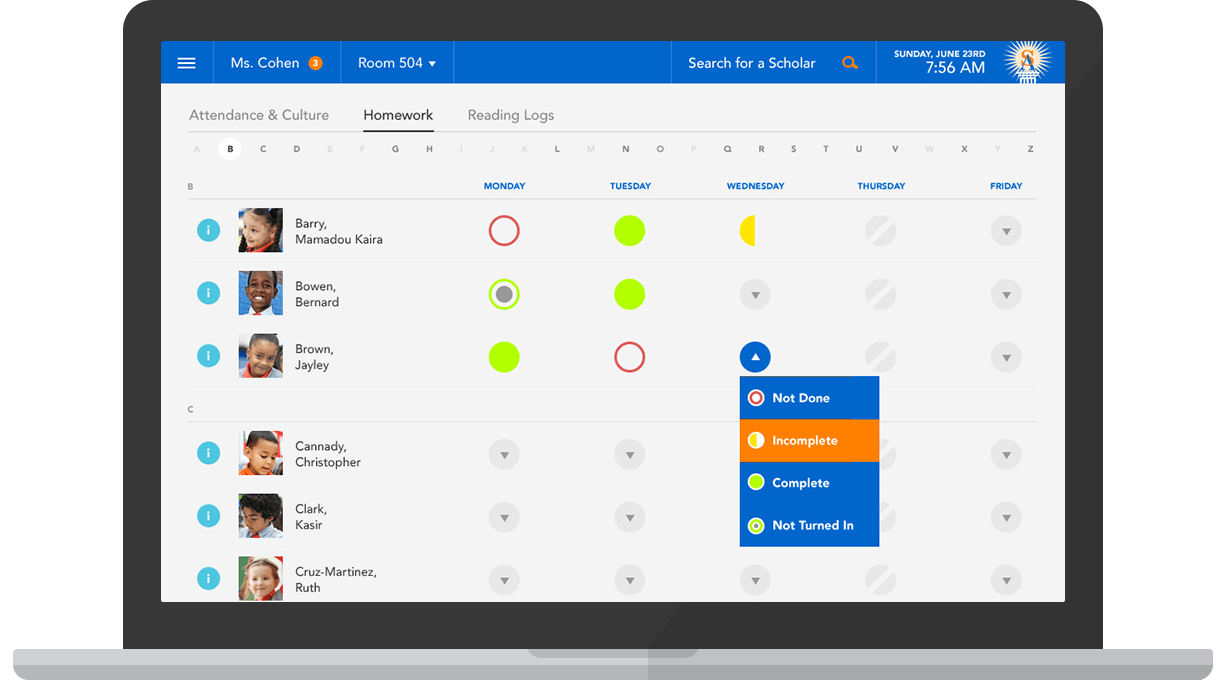Jump to letter C in alphabet filter
This screenshot has height=680, width=1227.
click(263, 149)
